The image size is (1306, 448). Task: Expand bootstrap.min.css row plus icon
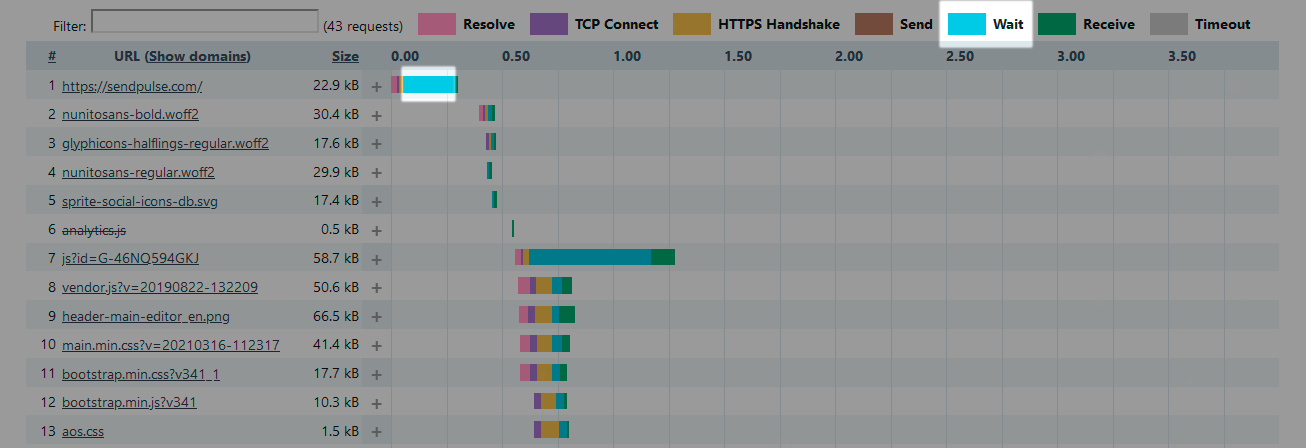pos(377,374)
